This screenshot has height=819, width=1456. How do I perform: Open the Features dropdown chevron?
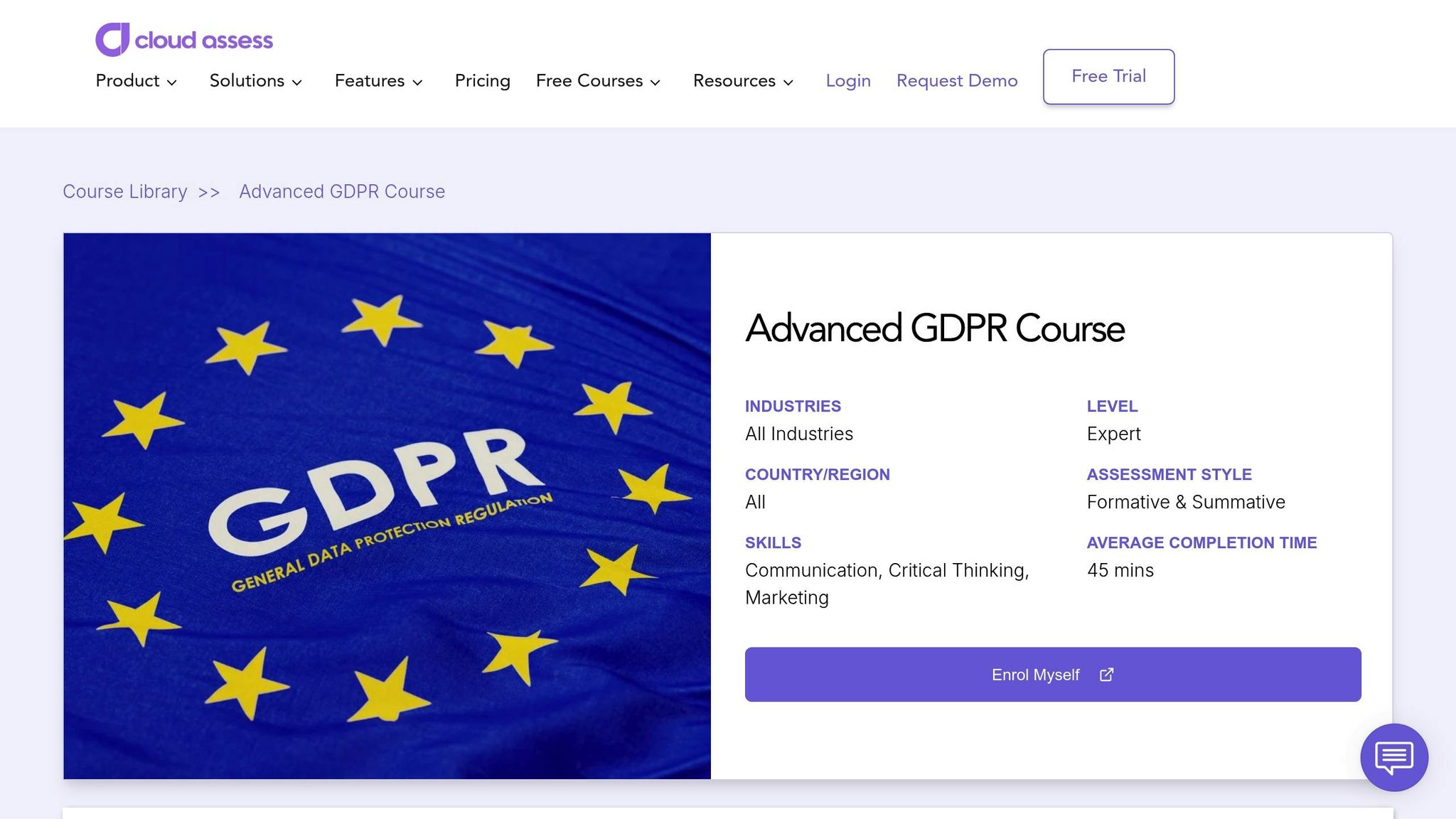418,82
